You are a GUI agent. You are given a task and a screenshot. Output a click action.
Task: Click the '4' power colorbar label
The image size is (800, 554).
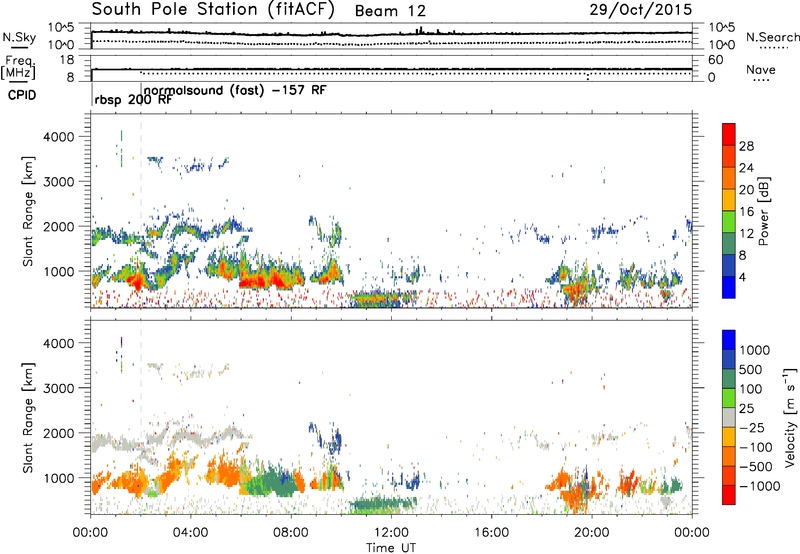[x=742, y=277]
